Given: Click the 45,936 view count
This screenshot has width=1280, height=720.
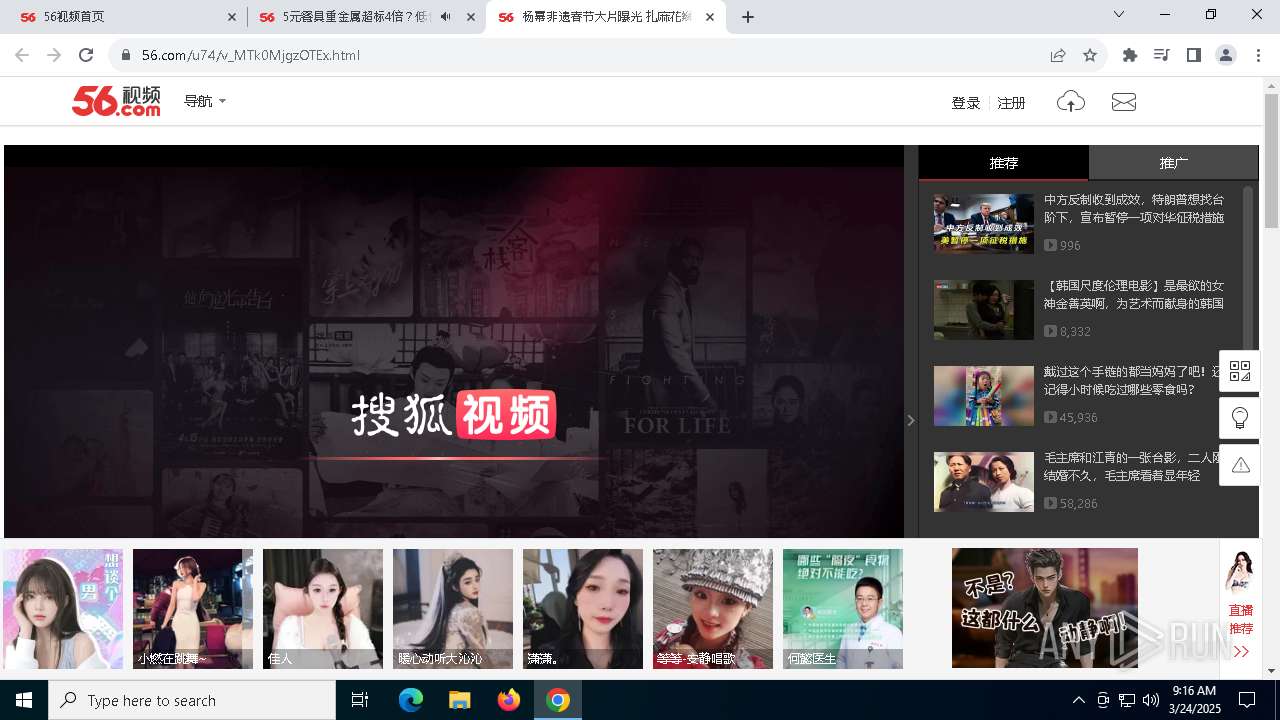Looking at the screenshot, I should [x=1079, y=417].
